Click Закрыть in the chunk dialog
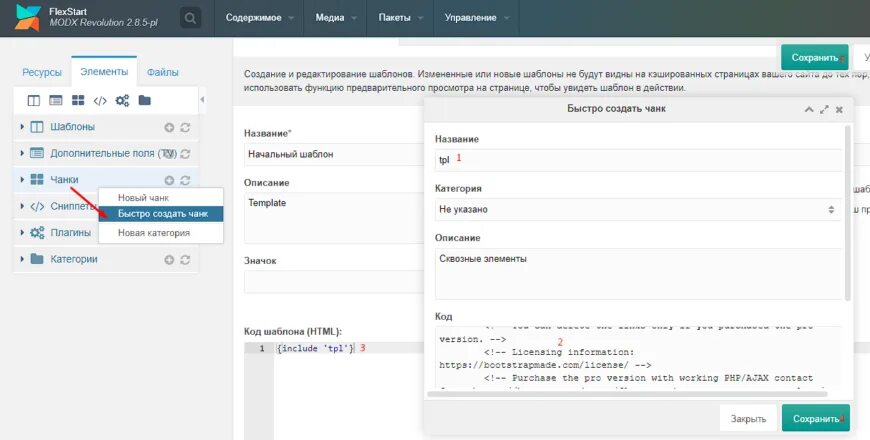The width and height of the screenshot is (870, 440). [x=748, y=418]
